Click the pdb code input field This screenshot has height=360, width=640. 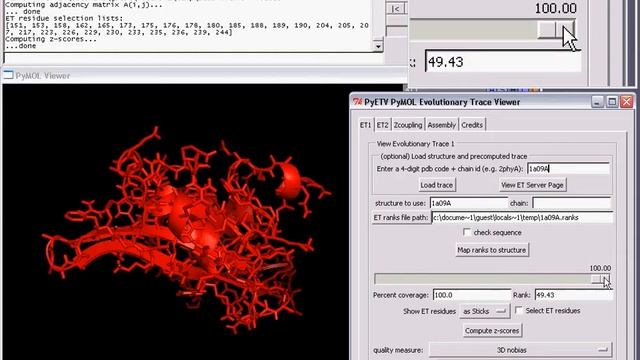tap(568, 169)
